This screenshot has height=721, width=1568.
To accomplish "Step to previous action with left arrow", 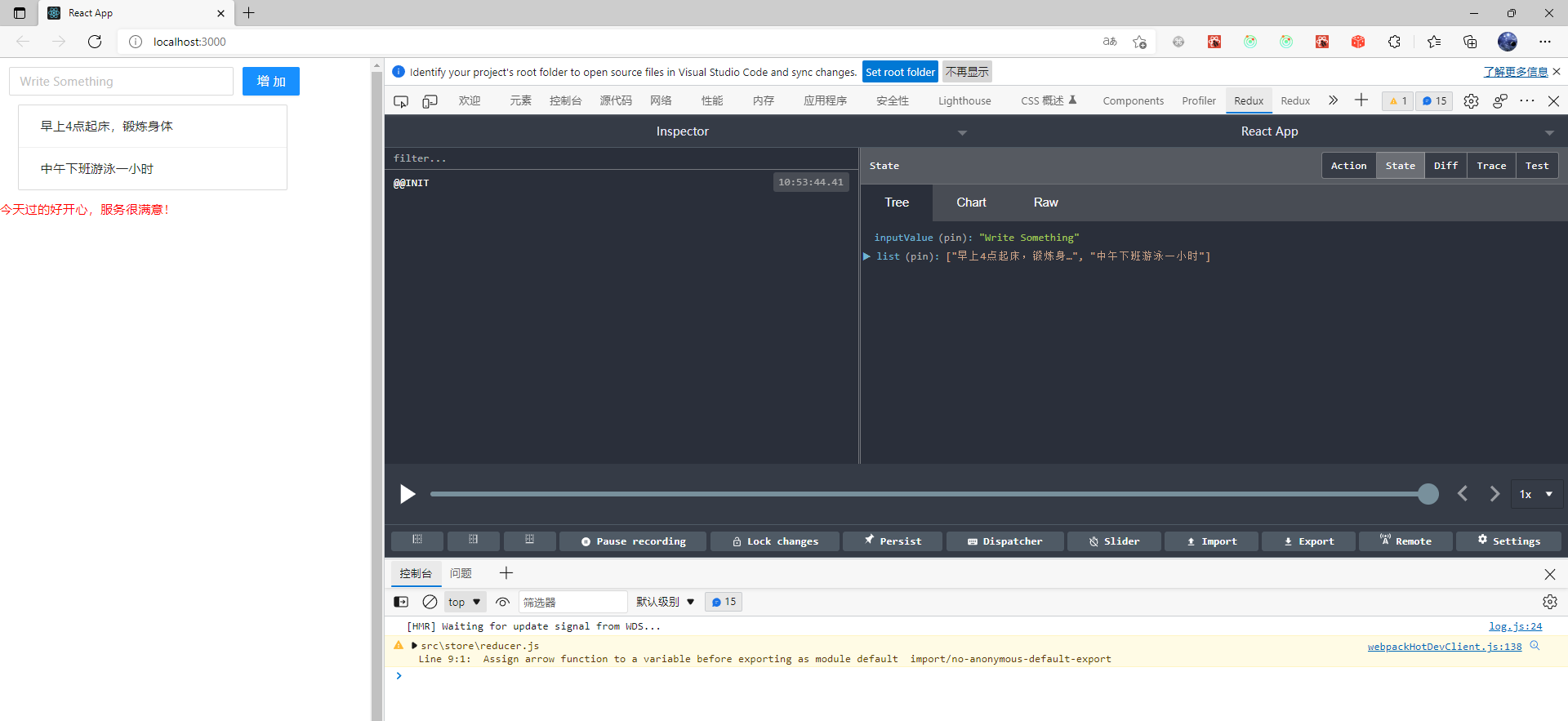I will click(1463, 494).
